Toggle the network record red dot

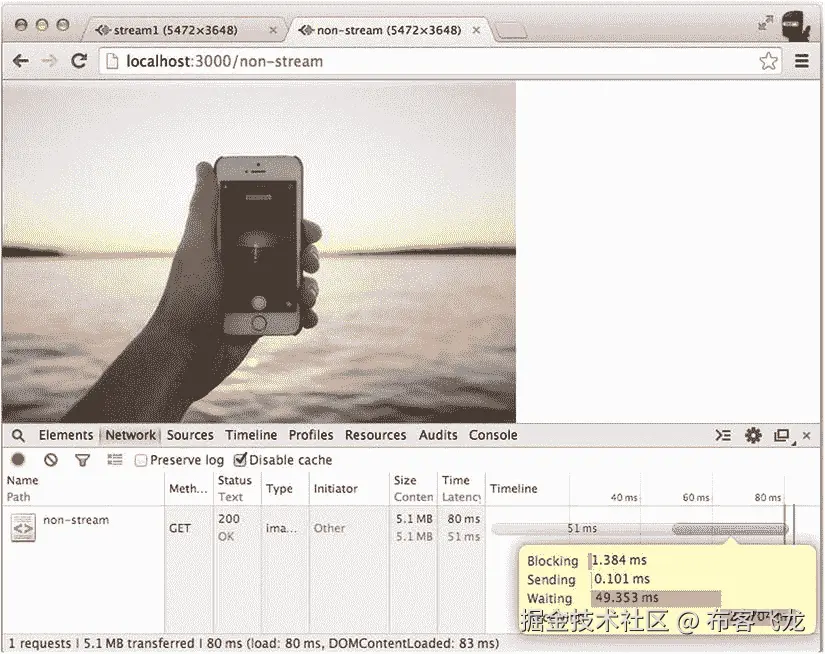pyautogui.click(x=18, y=459)
